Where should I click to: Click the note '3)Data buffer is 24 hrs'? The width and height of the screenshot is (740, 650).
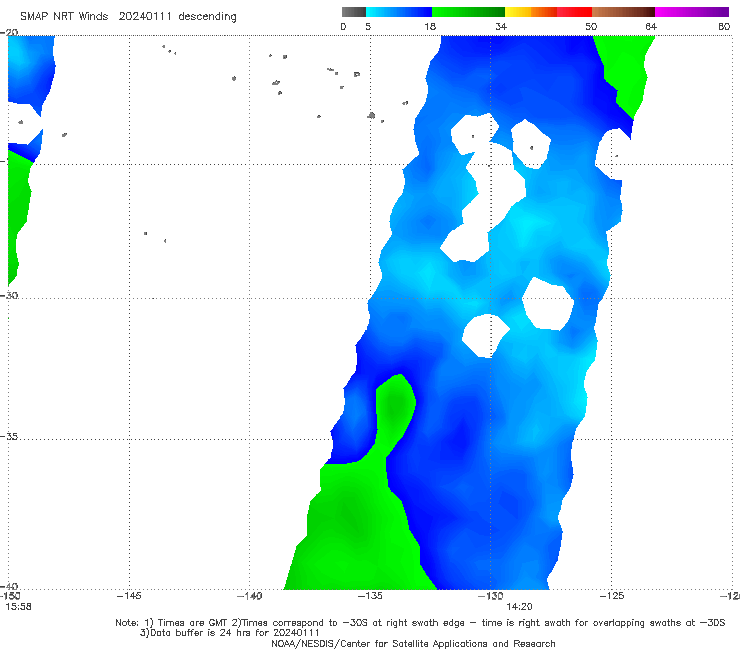pyautogui.click(x=229, y=633)
